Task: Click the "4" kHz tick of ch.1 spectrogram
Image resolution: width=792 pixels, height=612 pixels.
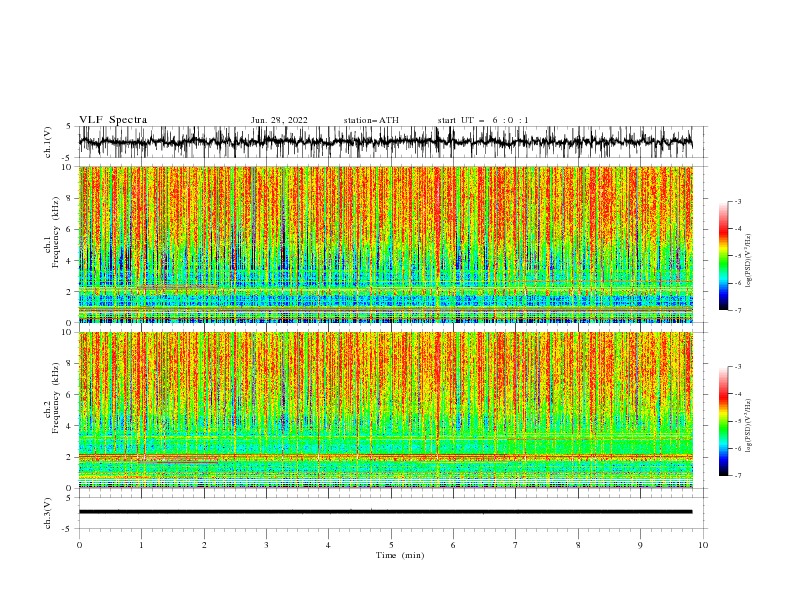Action: (x=70, y=261)
